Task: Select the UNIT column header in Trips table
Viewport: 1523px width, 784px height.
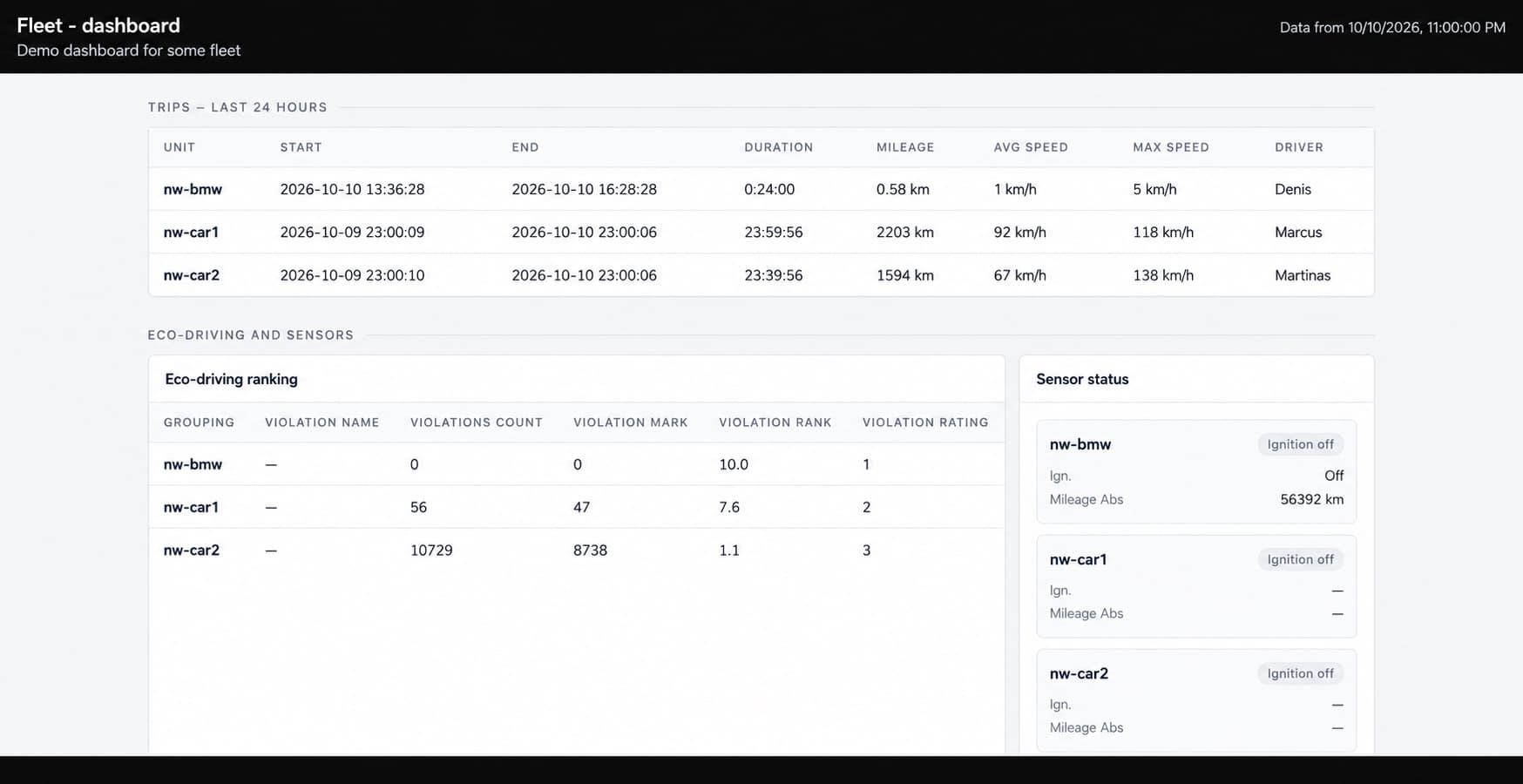Action: pos(179,147)
